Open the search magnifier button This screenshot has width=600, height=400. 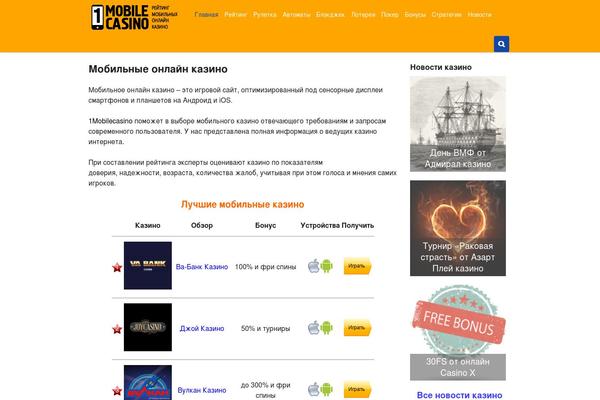[501, 44]
